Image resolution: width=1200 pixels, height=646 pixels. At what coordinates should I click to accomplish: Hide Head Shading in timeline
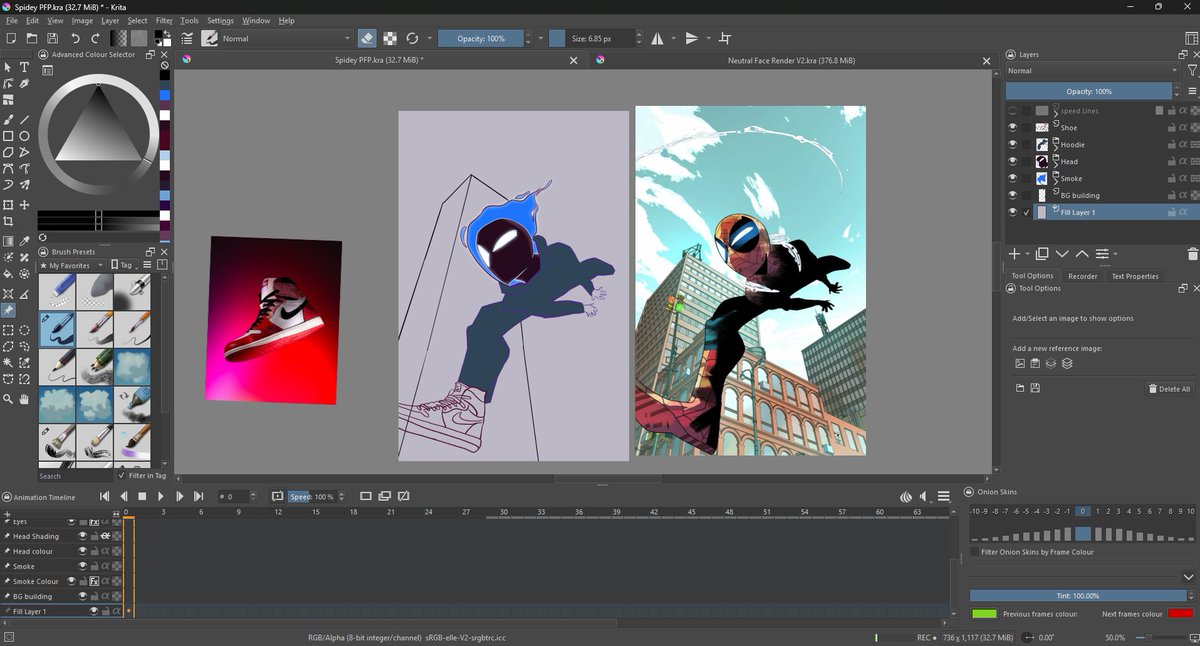point(83,536)
